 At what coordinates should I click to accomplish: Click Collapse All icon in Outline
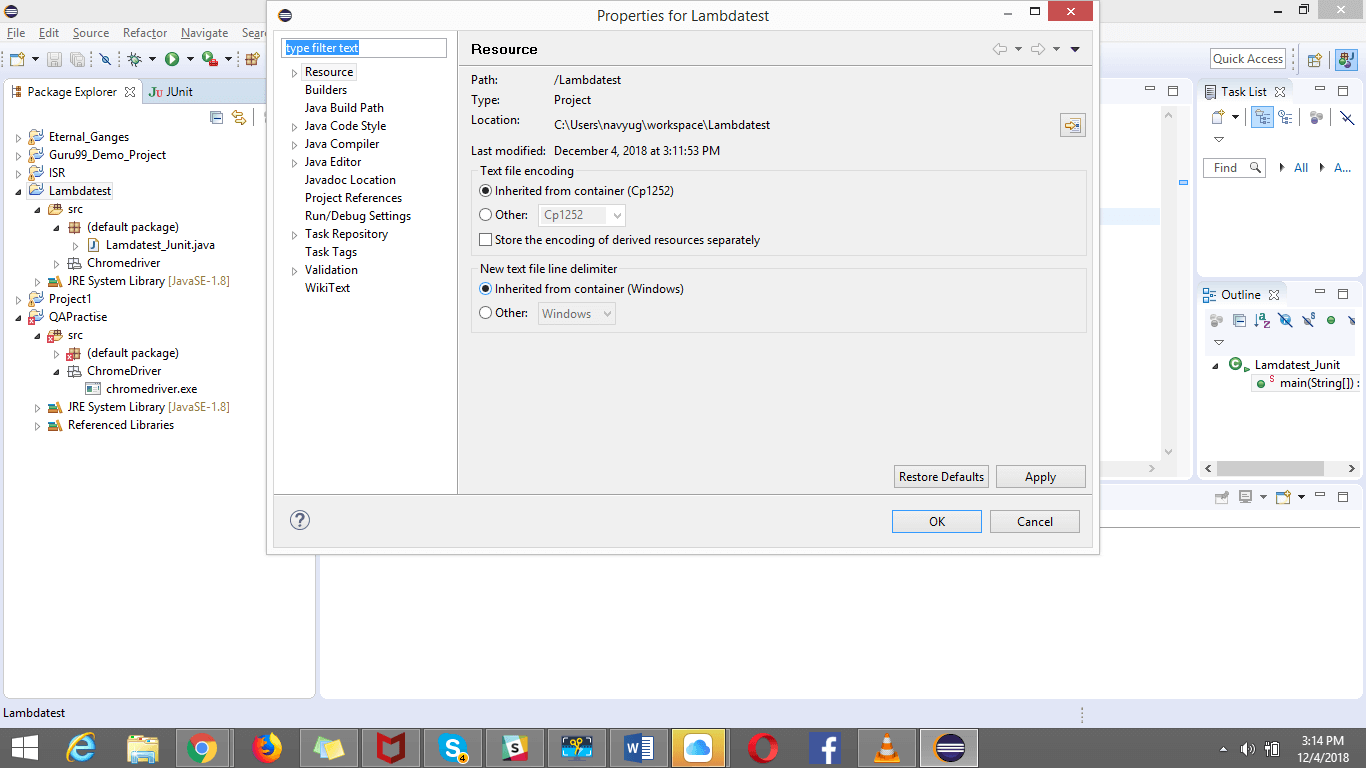1239,320
